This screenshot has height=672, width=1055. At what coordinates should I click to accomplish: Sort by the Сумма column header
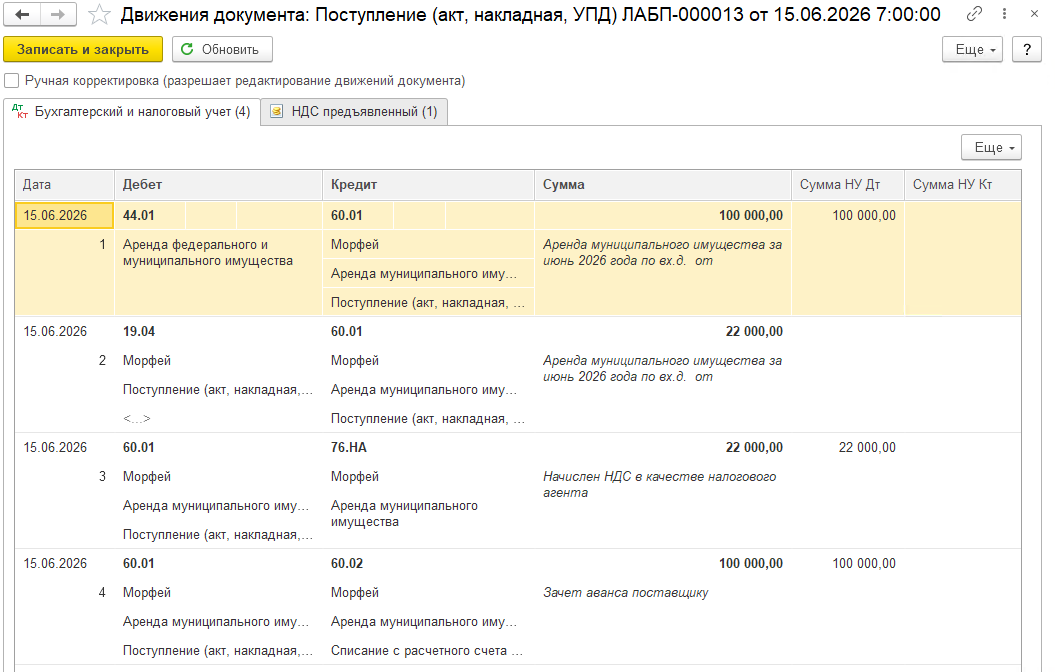(663, 185)
